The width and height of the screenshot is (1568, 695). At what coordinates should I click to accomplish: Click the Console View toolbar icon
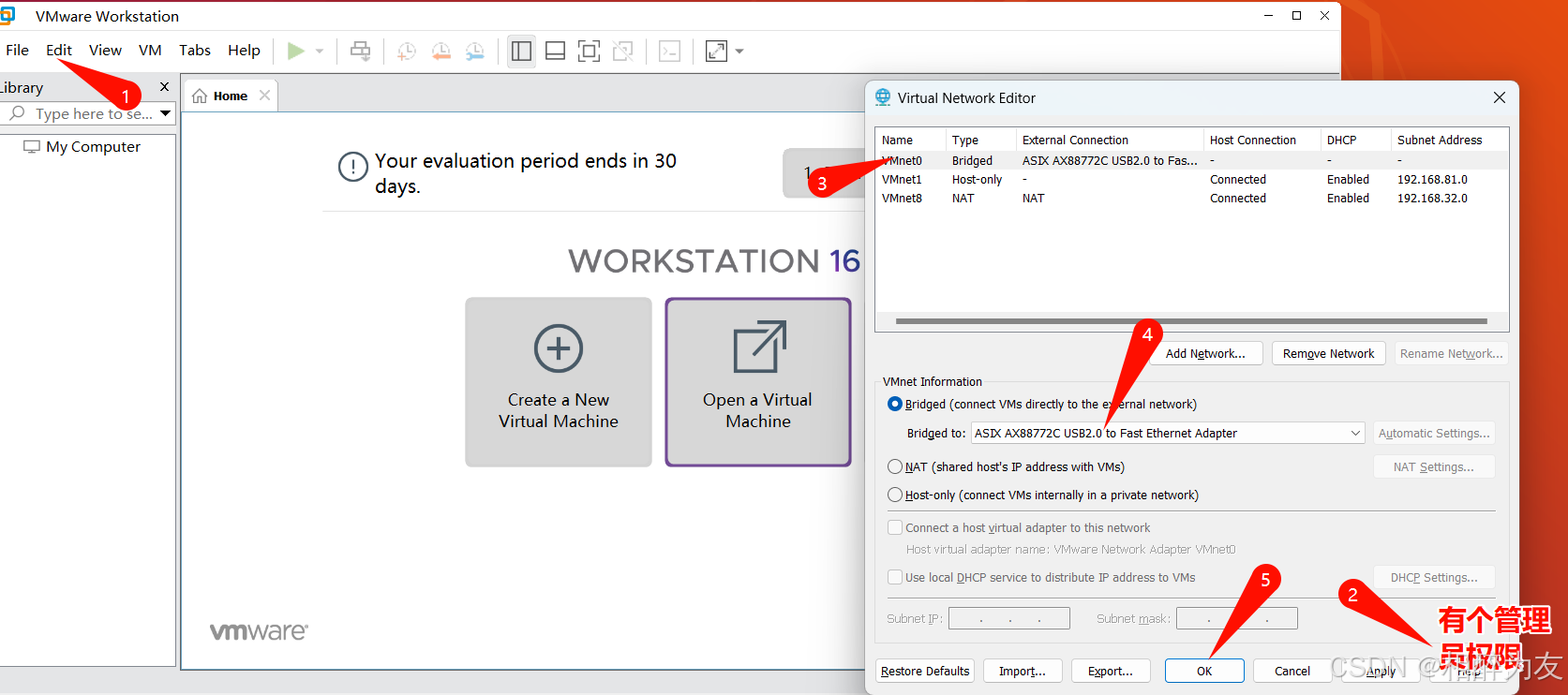(669, 51)
